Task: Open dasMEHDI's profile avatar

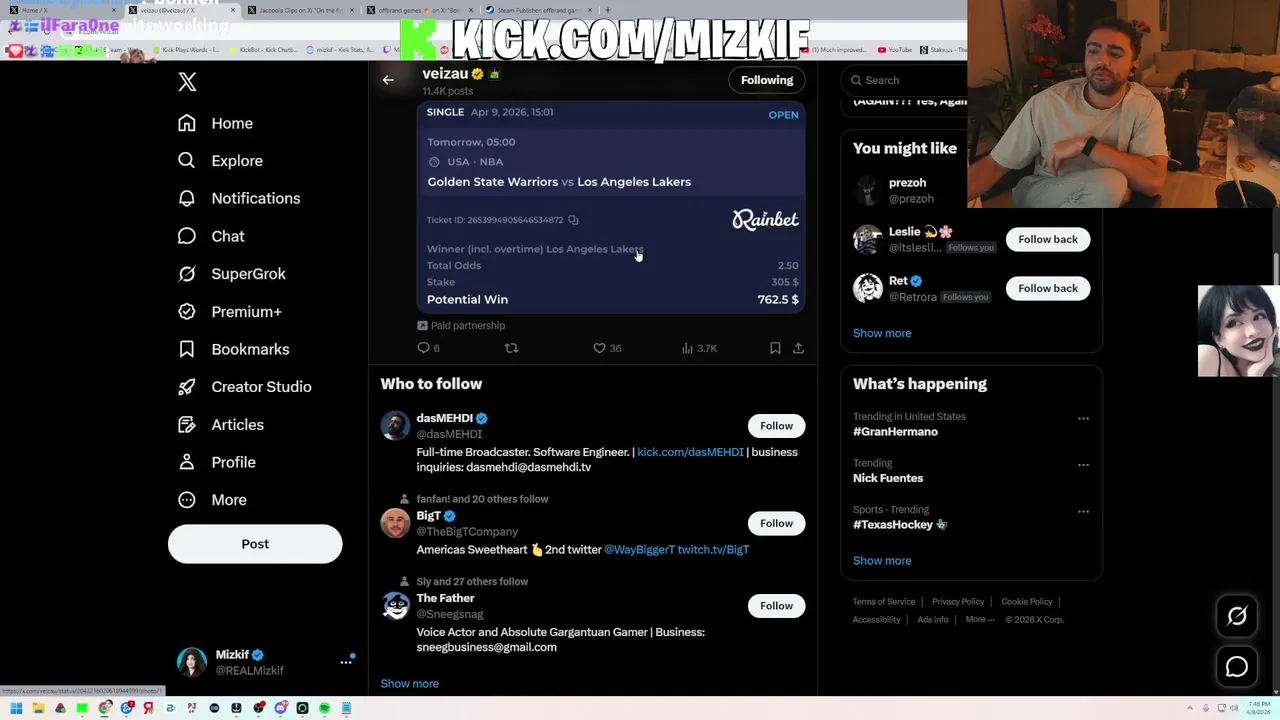Action: point(395,425)
